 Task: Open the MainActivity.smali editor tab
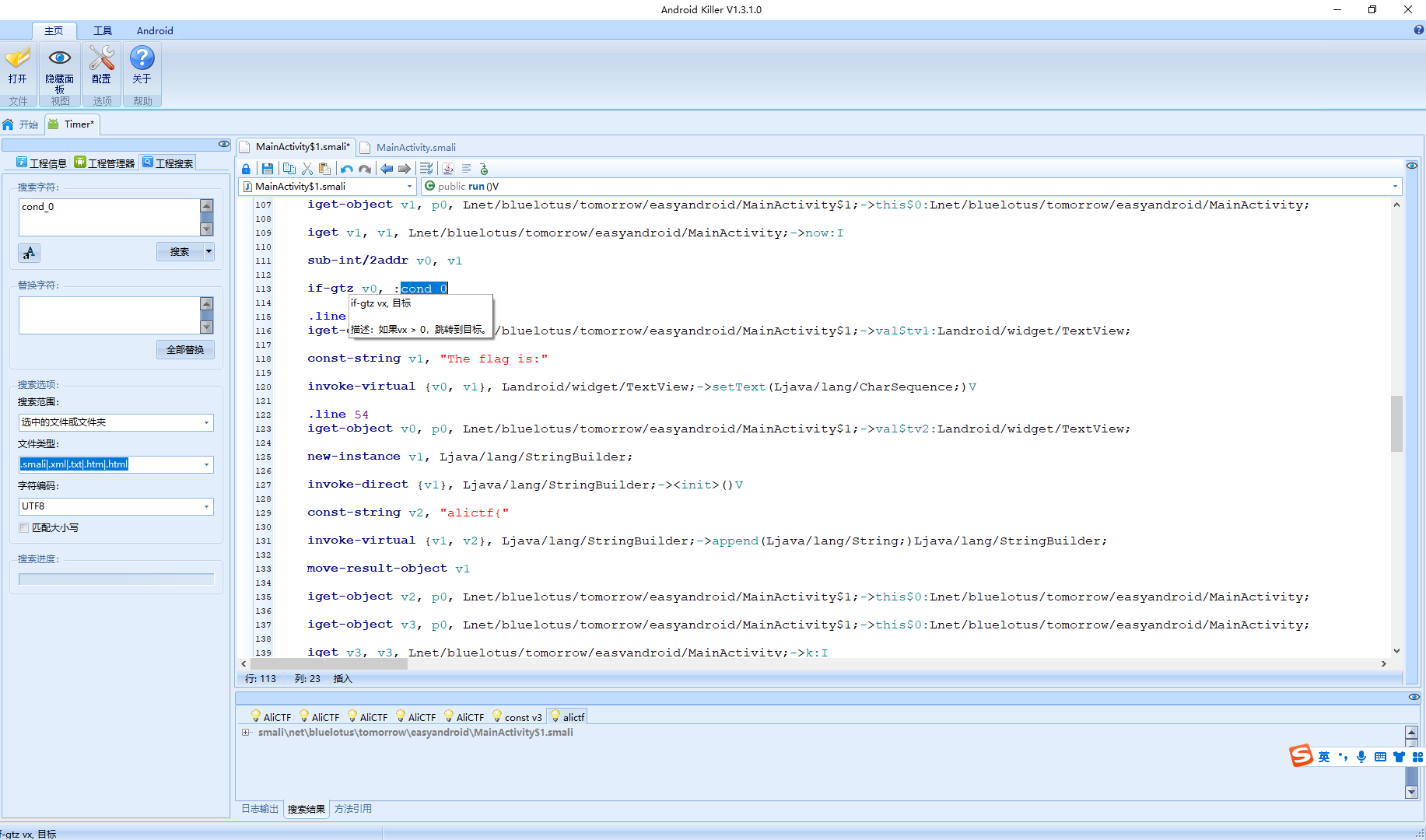pyautogui.click(x=409, y=147)
